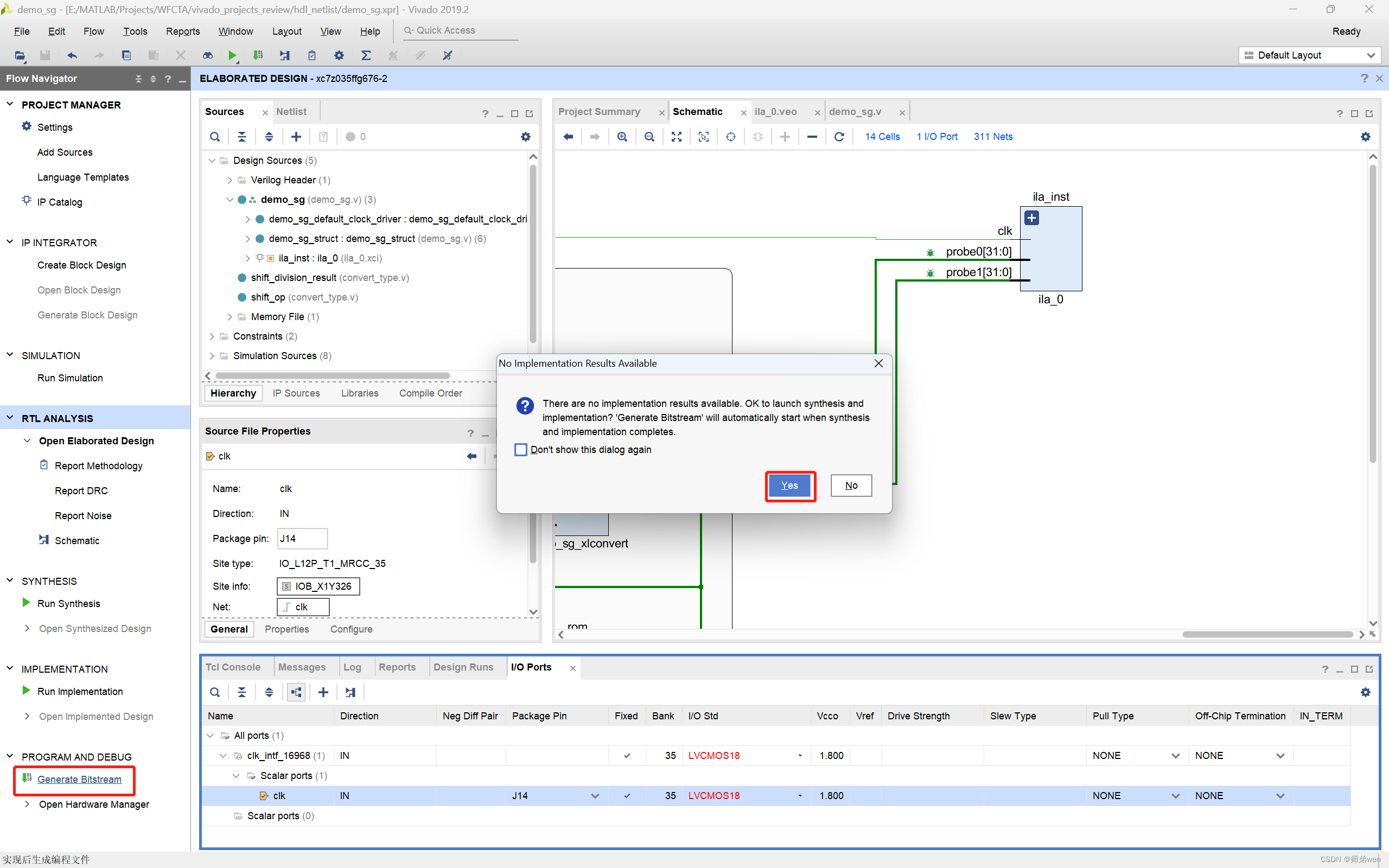Open the Default Layout dropdown

pos(1370,55)
